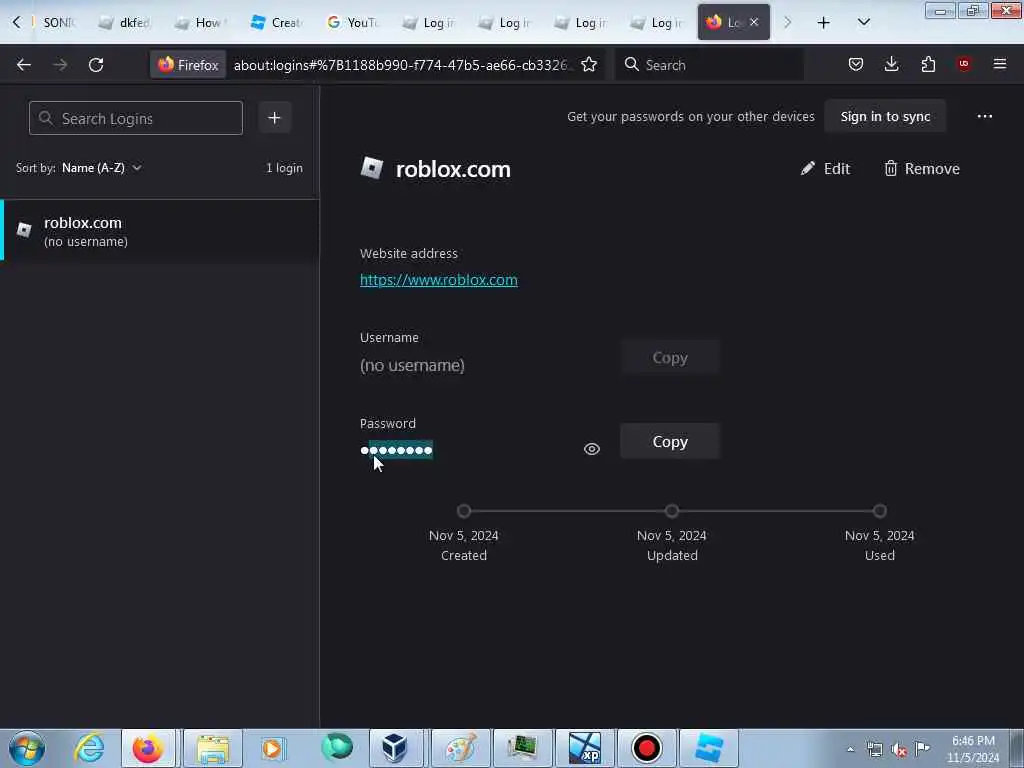Open the clock showing 6:46 PM
The height and width of the screenshot is (768, 1024).
pyautogui.click(x=973, y=749)
